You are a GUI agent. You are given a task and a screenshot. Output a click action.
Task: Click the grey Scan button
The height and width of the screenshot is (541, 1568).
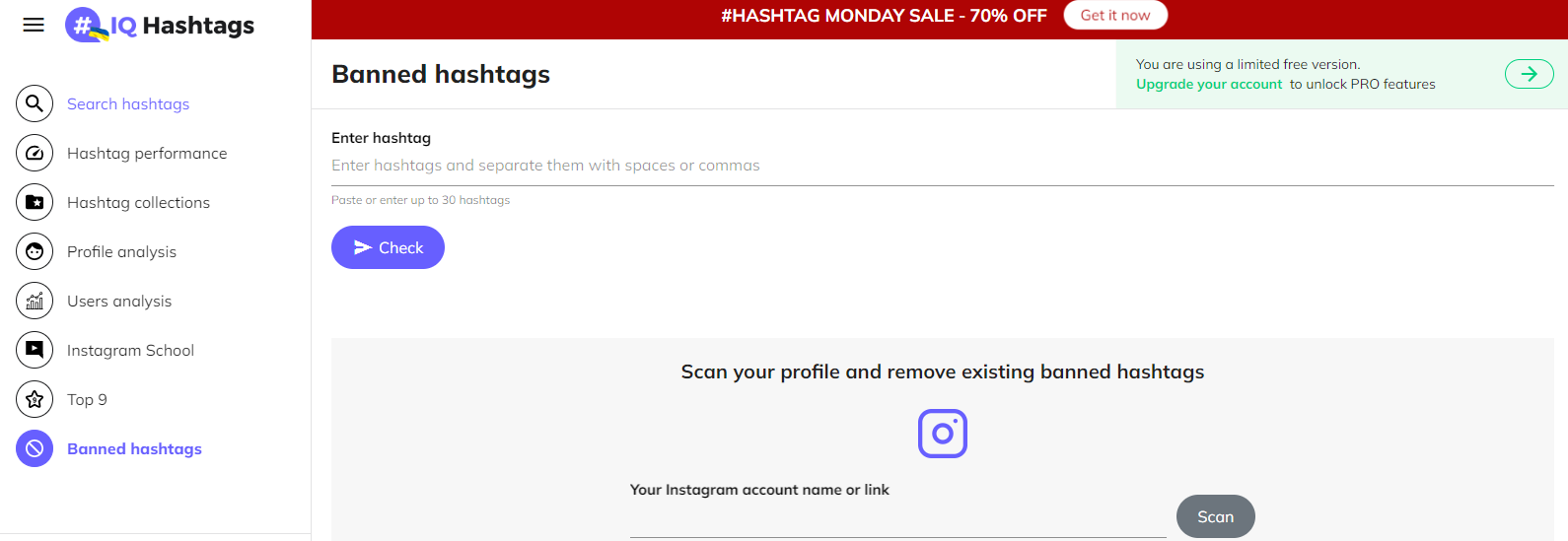(1216, 516)
